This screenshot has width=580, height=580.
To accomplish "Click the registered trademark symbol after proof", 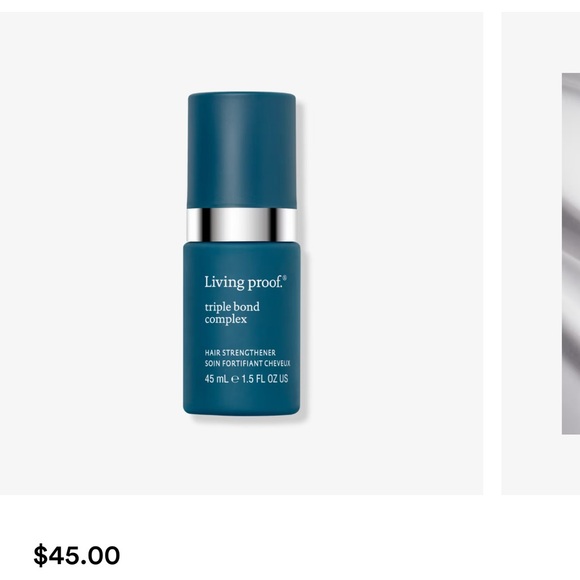I will (x=284, y=277).
